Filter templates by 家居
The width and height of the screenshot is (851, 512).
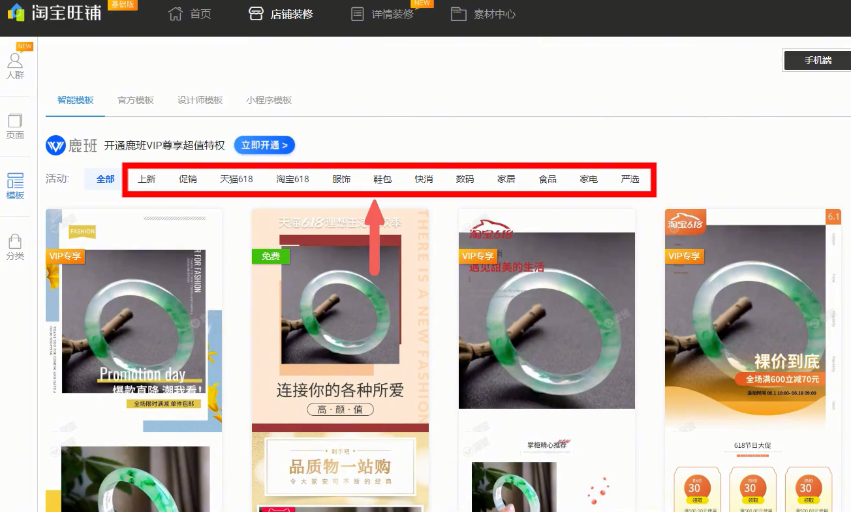[x=506, y=179]
